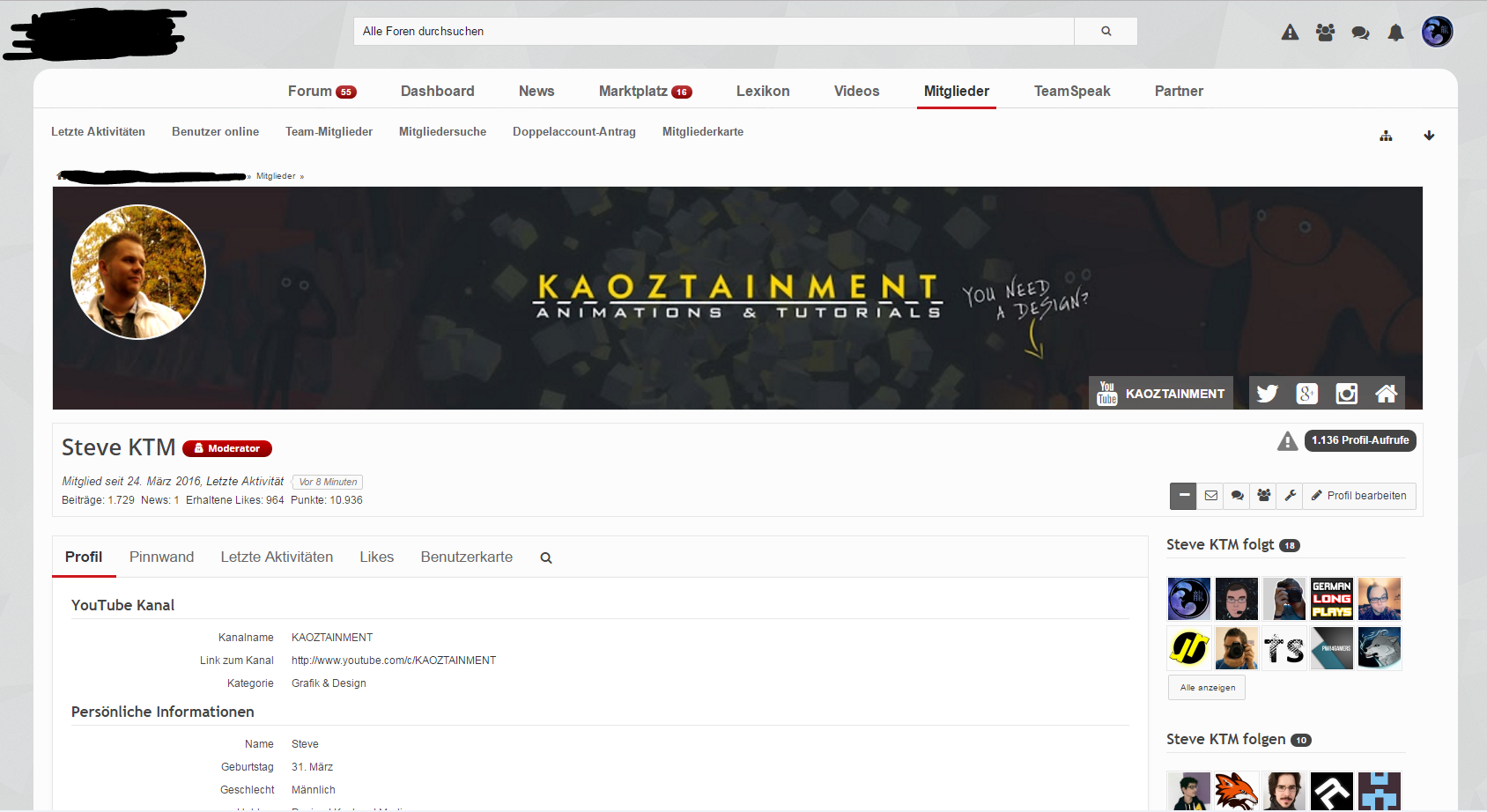The width and height of the screenshot is (1487, 812).
Task: Open the TeamSpeak tab
Action: (x=1072, y=91)
